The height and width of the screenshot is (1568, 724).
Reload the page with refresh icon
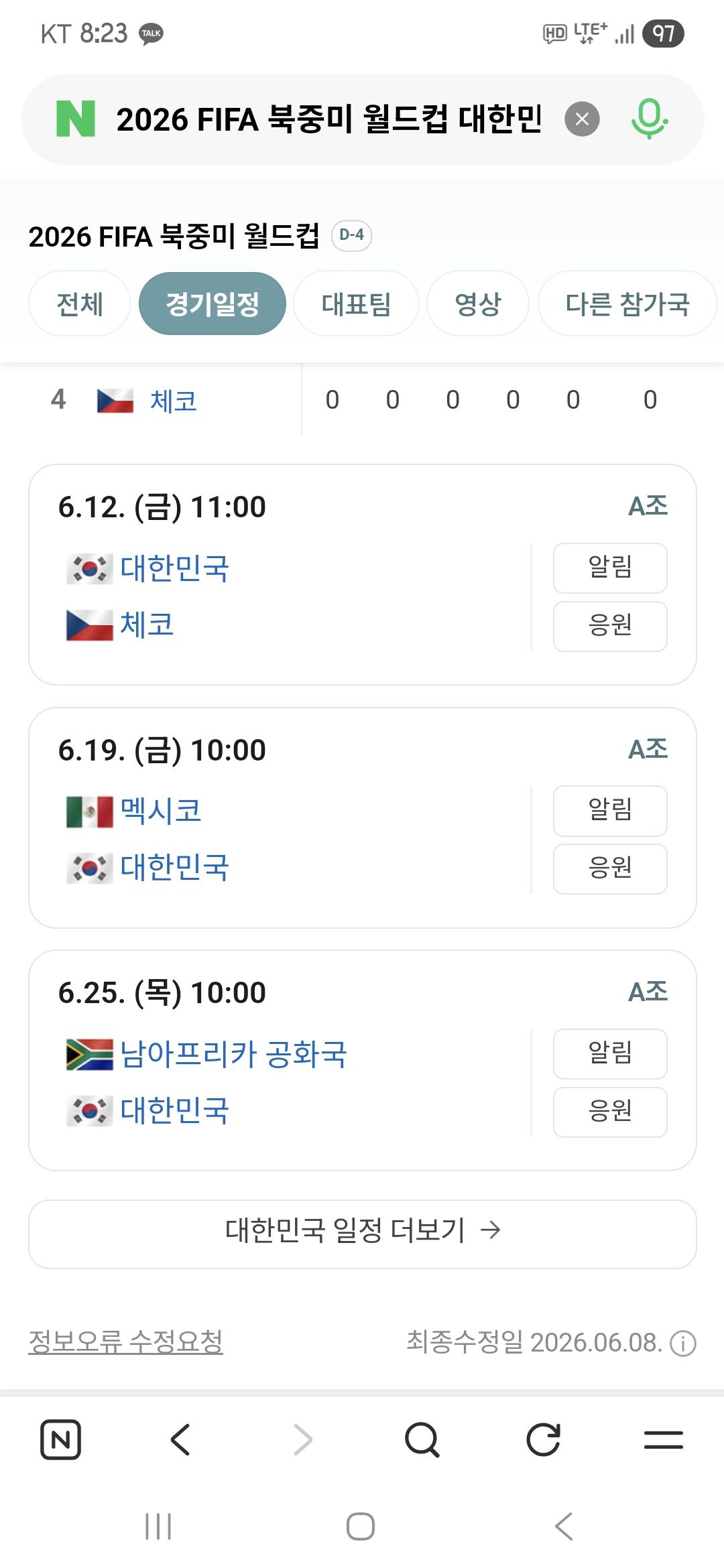click(x=543, y=1439)
